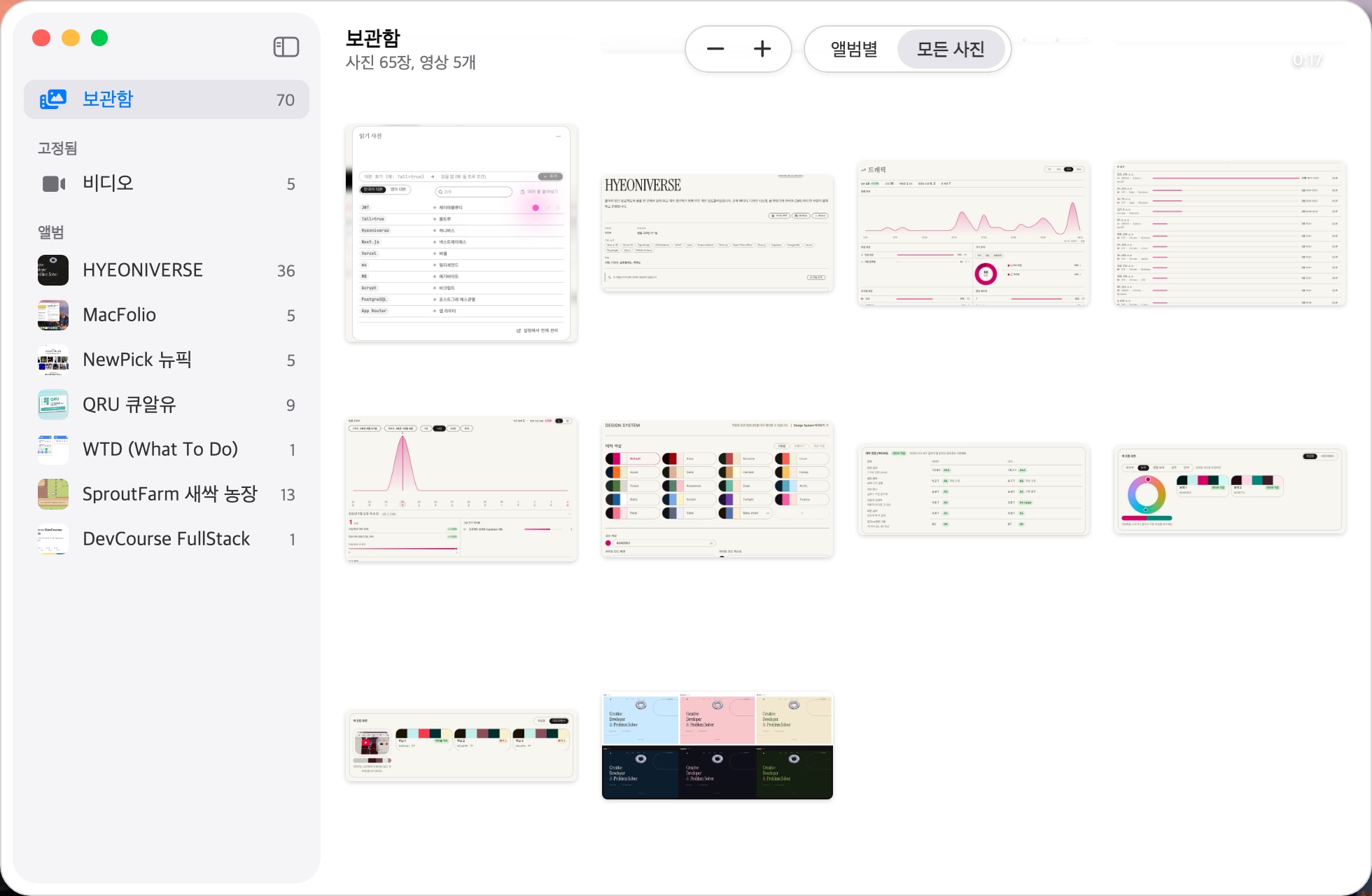Open the contrast table screenshot thumbnail
This screenshot has width=1372, height=896.
pyautogui.click(x=974, y=489)
